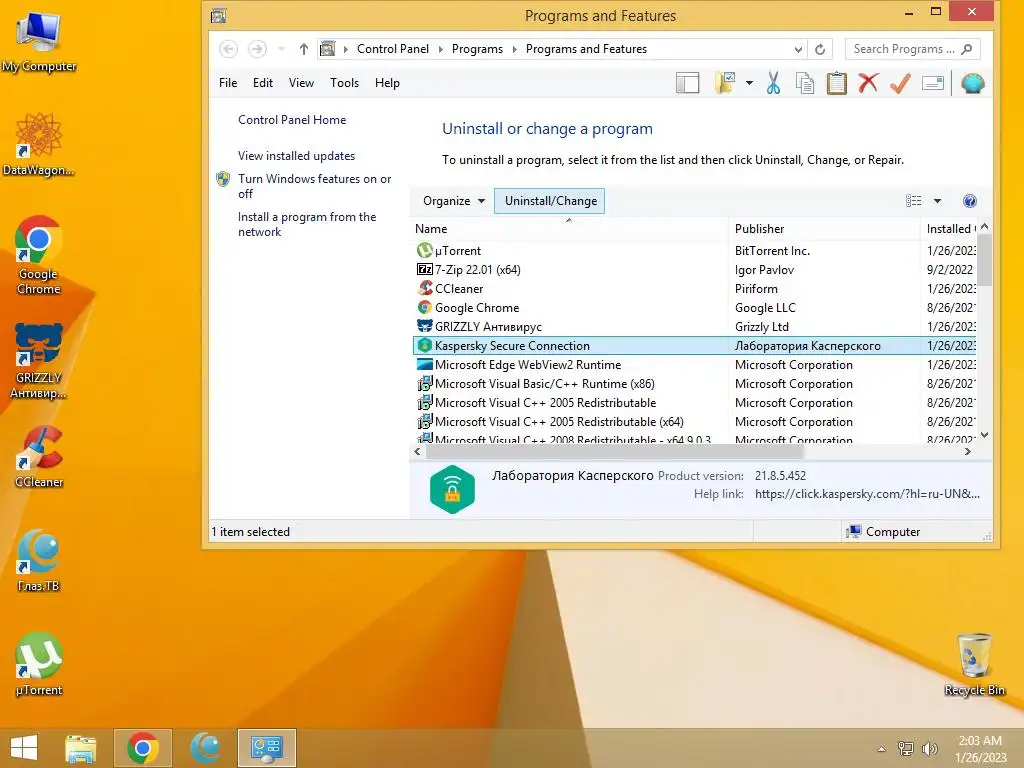
Task: Select Microsoft Visual Basic/C++ Runtime (x86) row
Action: click(x=694, y=384)
